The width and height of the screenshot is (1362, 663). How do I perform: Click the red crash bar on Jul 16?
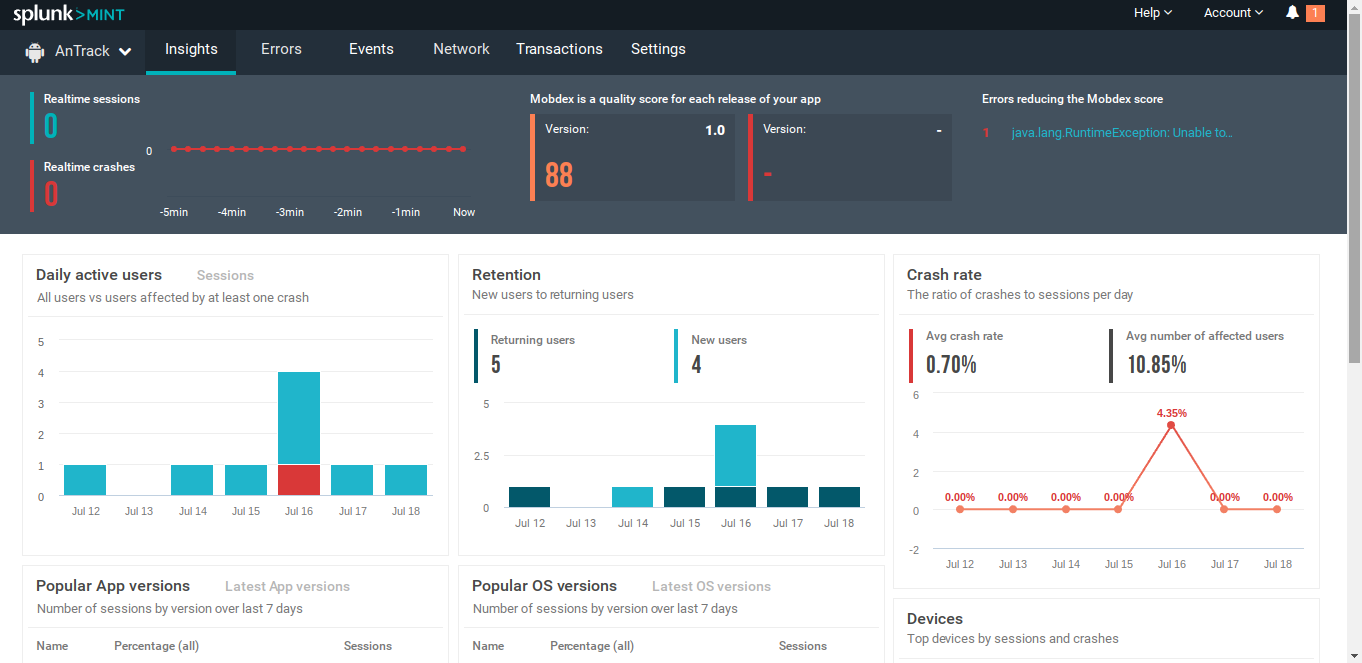[298, 480]
